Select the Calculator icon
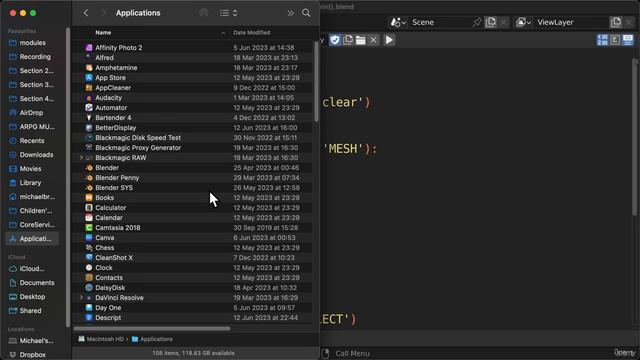This screenshot has height=360, width=640. pyautogui.click(x=89, y=208)
